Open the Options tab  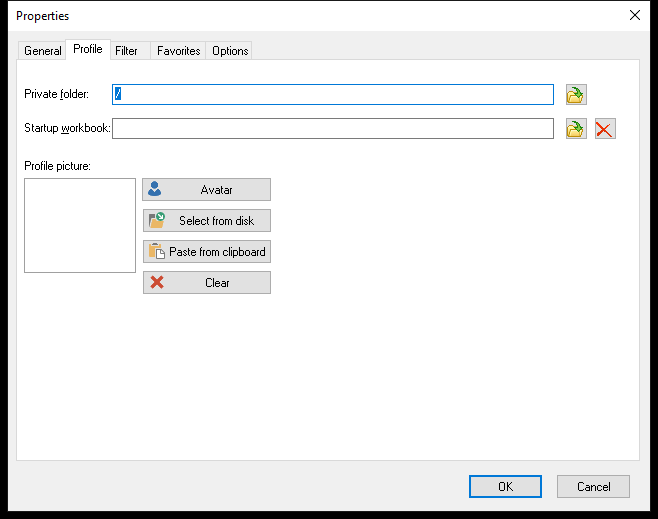(230, 51)
